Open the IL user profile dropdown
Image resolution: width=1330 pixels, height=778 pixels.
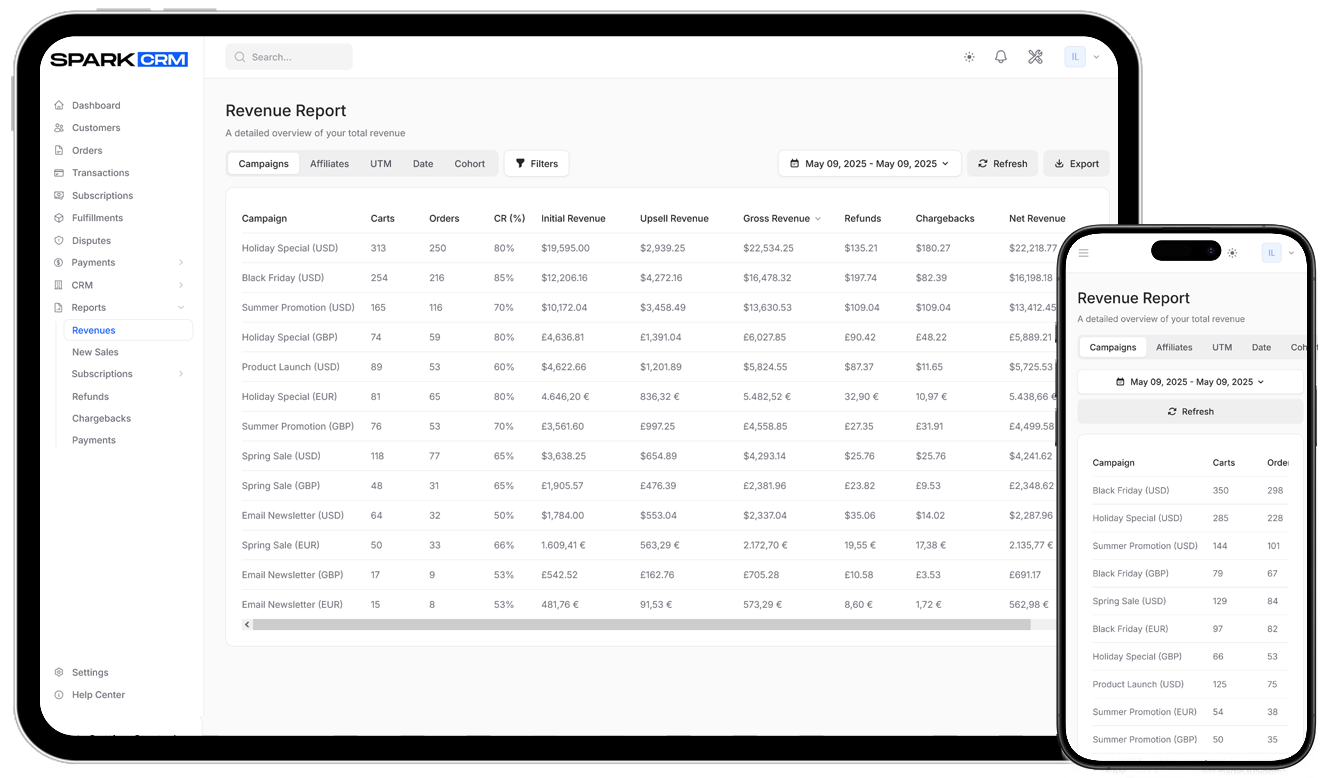pos(1082,57)
